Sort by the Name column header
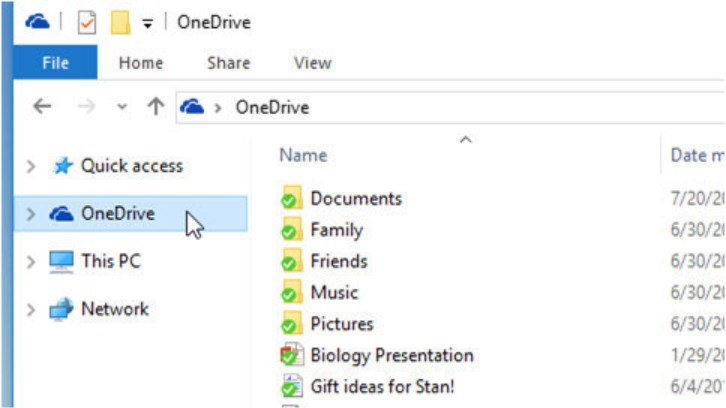Viewport: 726px width, 408px height. coord(303,155)
